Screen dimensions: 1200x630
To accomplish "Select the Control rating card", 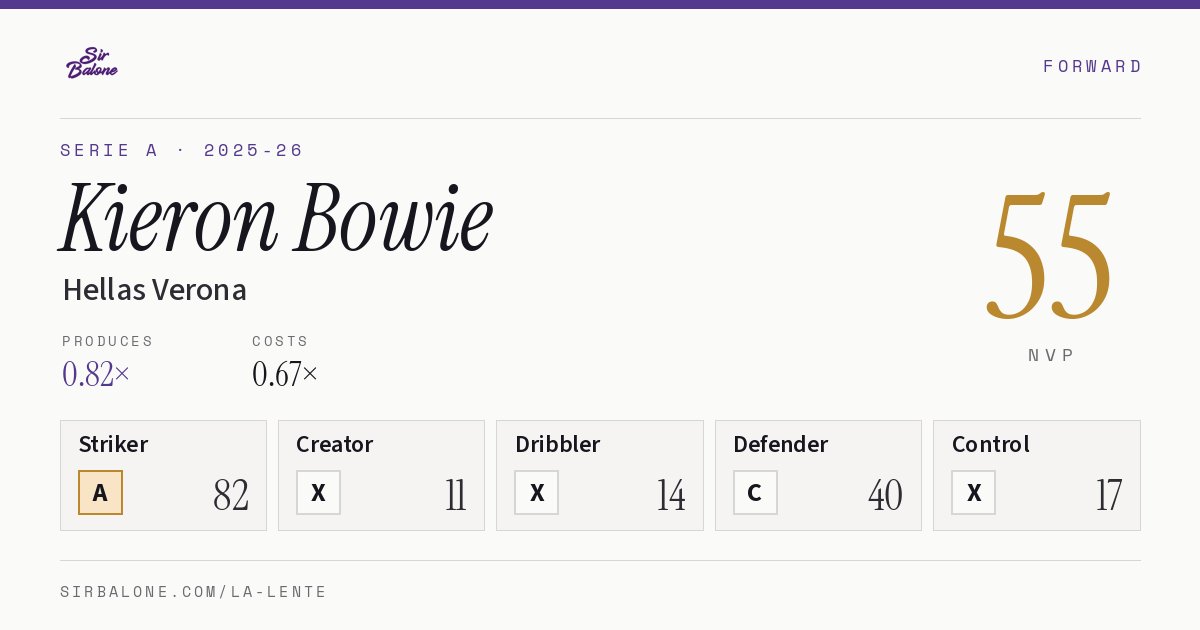I will (x=1037, y=475).
